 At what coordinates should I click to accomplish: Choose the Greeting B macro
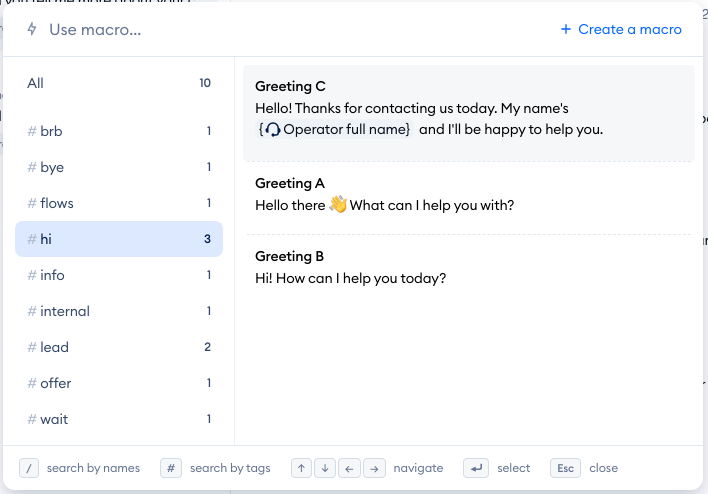[x=468, y=268]
